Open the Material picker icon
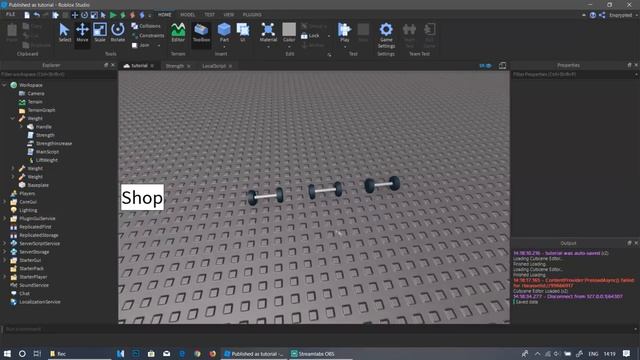Screen dimensions: 640x360 (268, 30)
